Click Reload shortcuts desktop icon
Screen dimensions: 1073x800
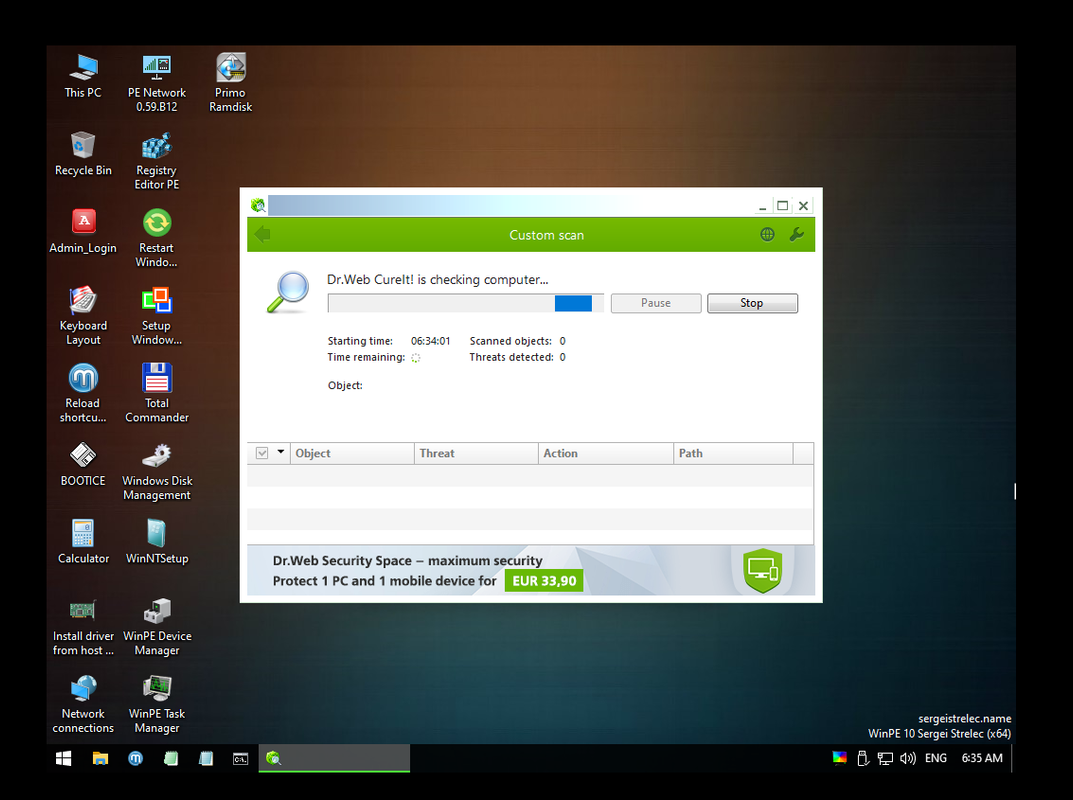click(83, 394)
